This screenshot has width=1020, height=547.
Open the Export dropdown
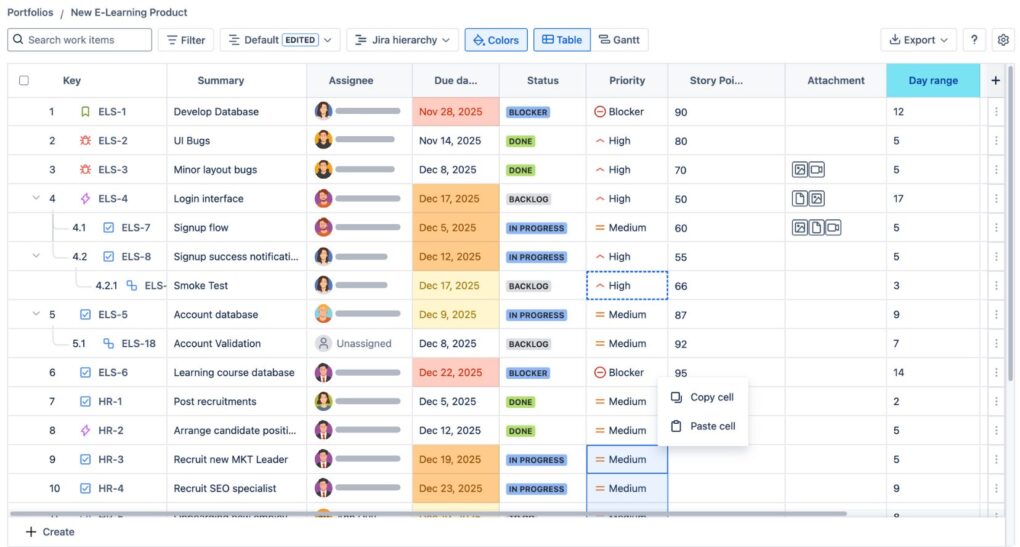point(919,40)
